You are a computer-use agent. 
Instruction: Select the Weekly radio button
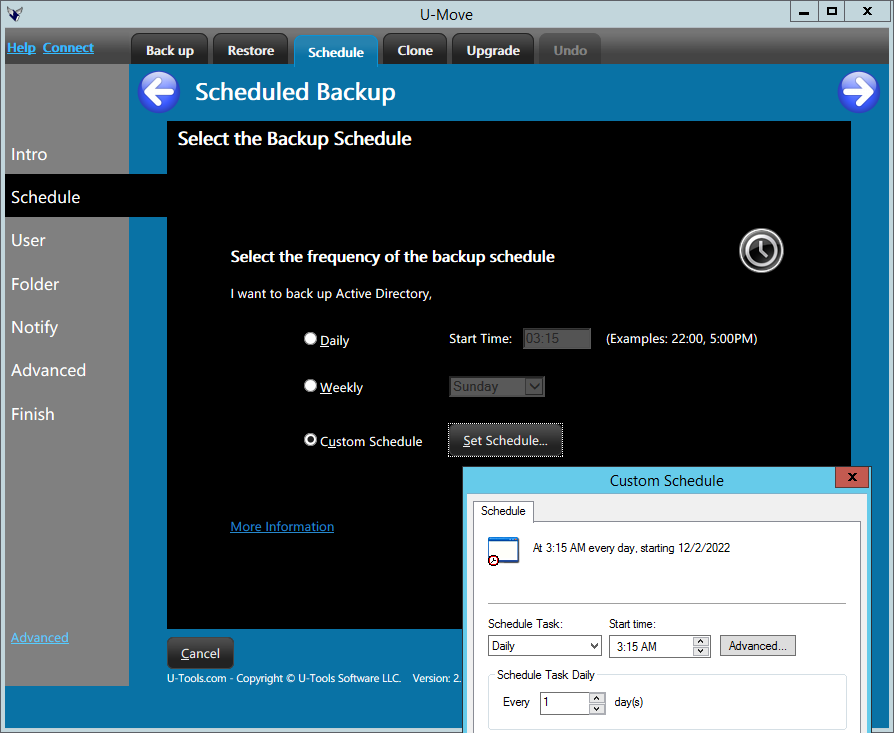coord(310,386)
